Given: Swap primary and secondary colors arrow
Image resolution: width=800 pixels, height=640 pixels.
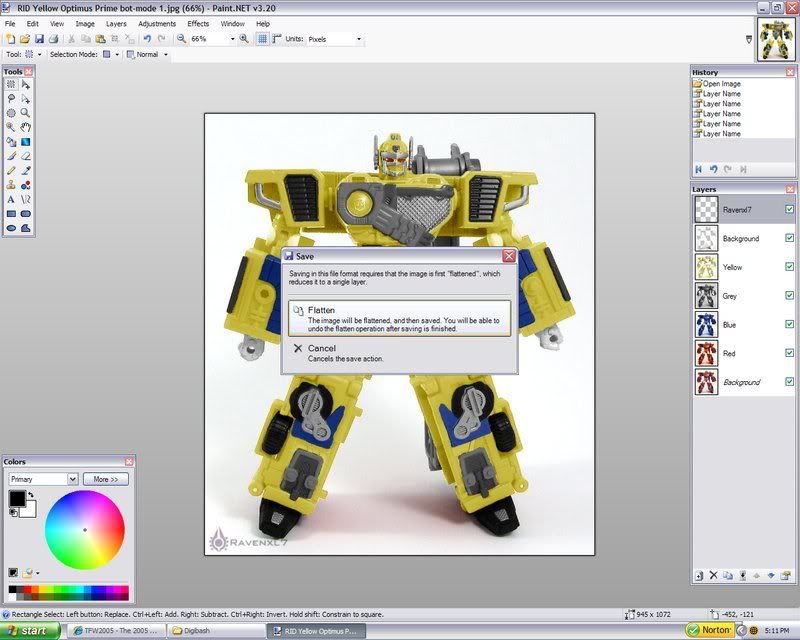Looking at the screenshot, I should click(31, 494).
